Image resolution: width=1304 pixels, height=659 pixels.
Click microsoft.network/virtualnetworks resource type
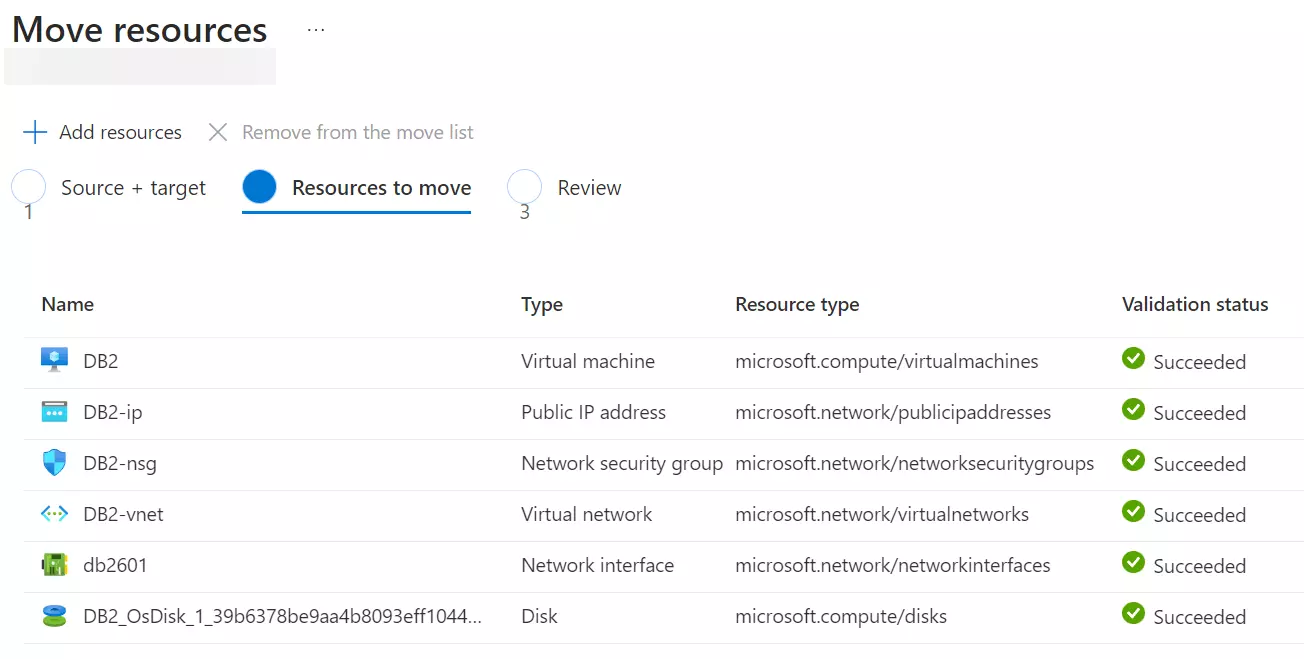click(882, 514)
